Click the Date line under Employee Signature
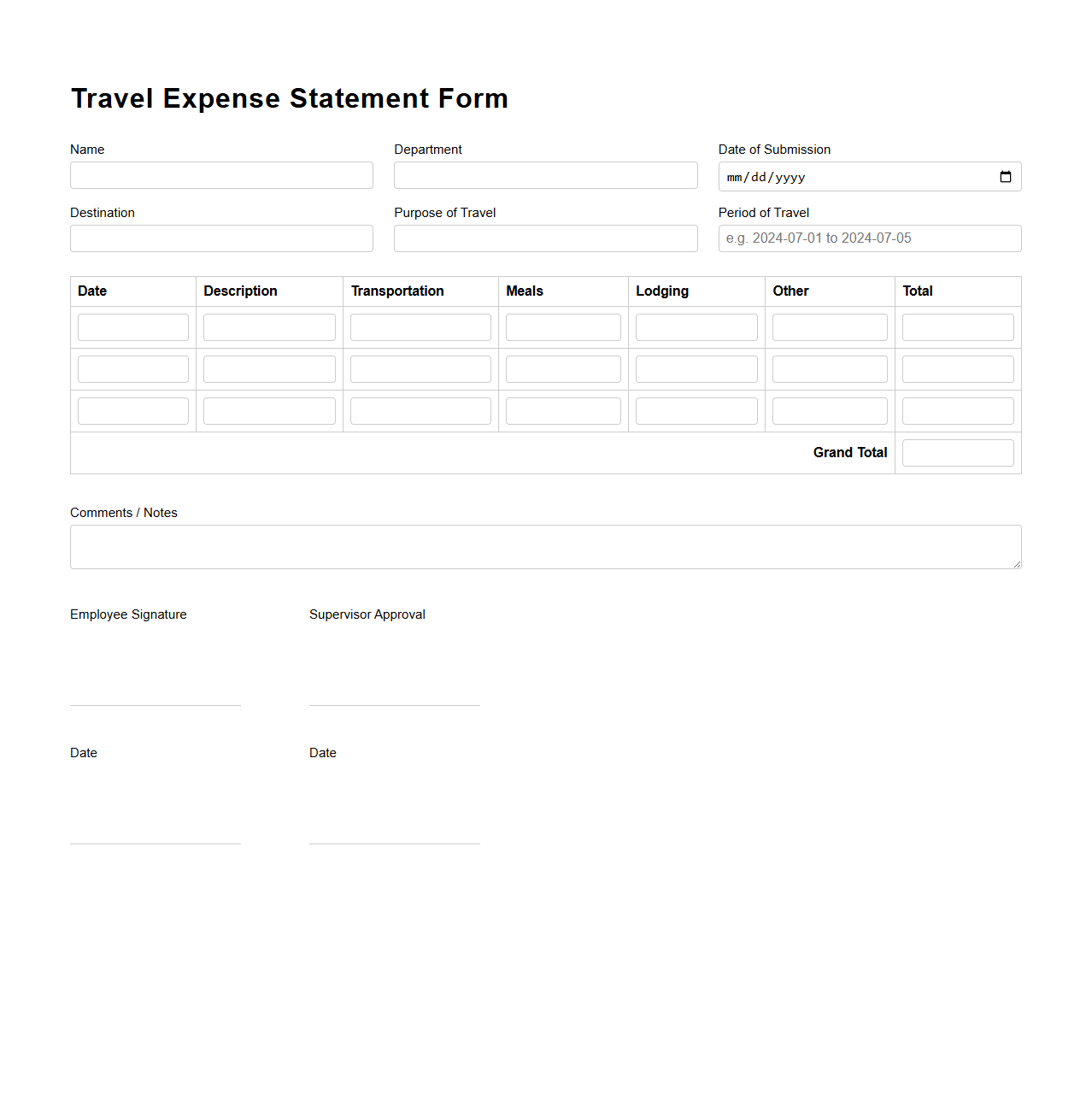 click(x=155, y=844)
